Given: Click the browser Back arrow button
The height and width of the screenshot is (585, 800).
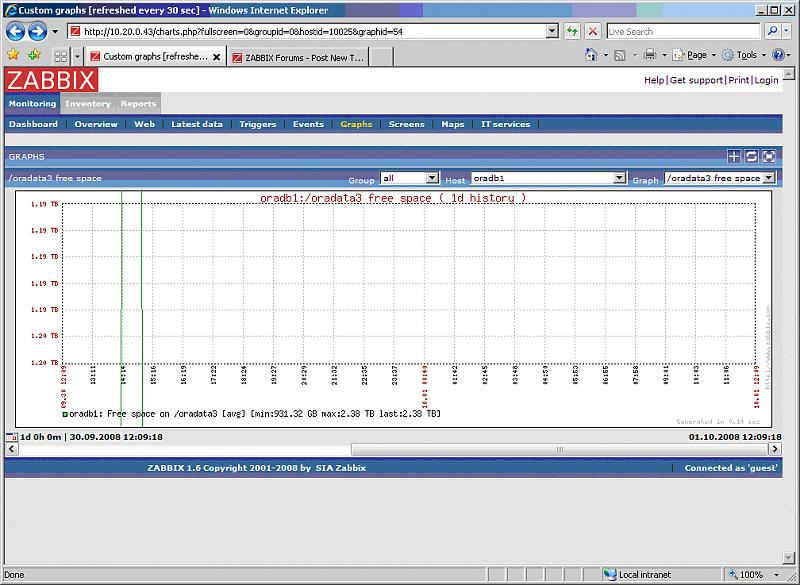Looking at the screenshot, I should click(x=16, y=31).
